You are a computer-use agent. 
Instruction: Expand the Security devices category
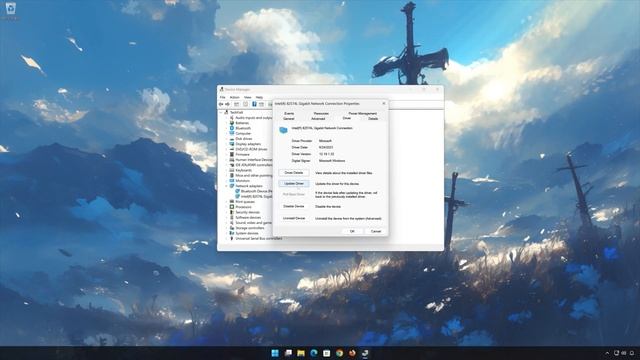point(227,212)
